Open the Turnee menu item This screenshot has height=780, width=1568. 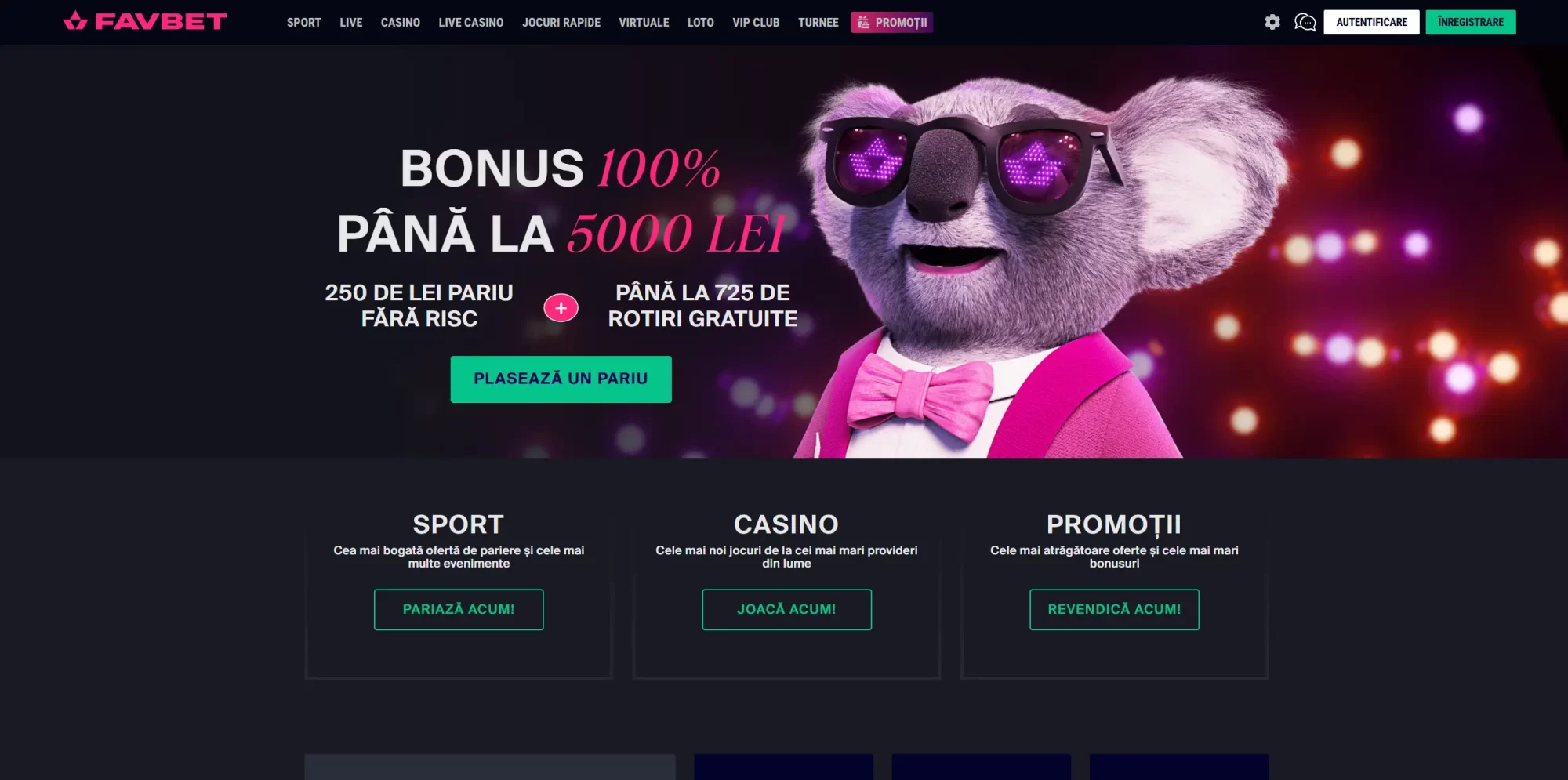pos(818,22)
